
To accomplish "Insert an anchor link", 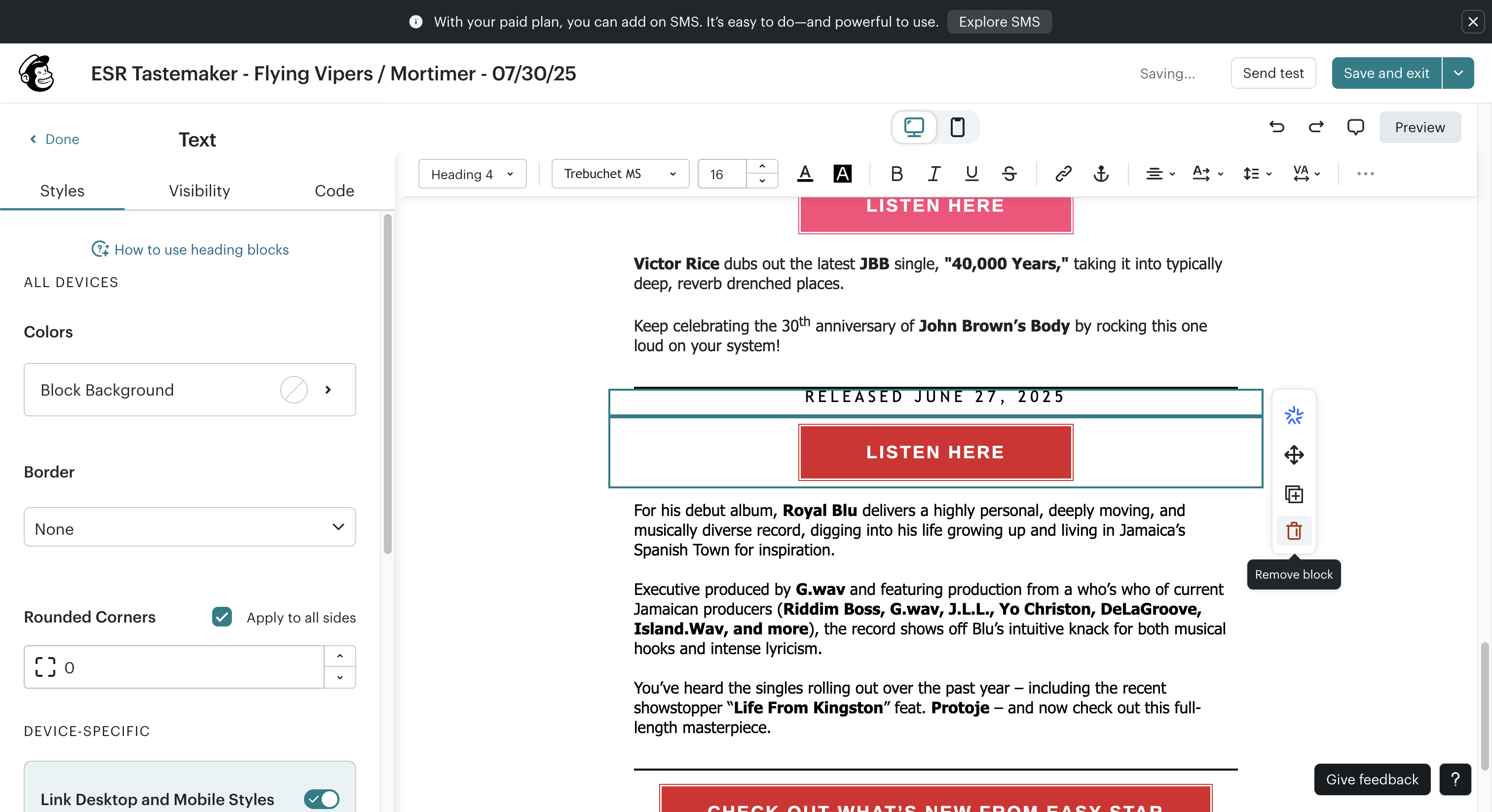I will click(x=1101, y=174).
